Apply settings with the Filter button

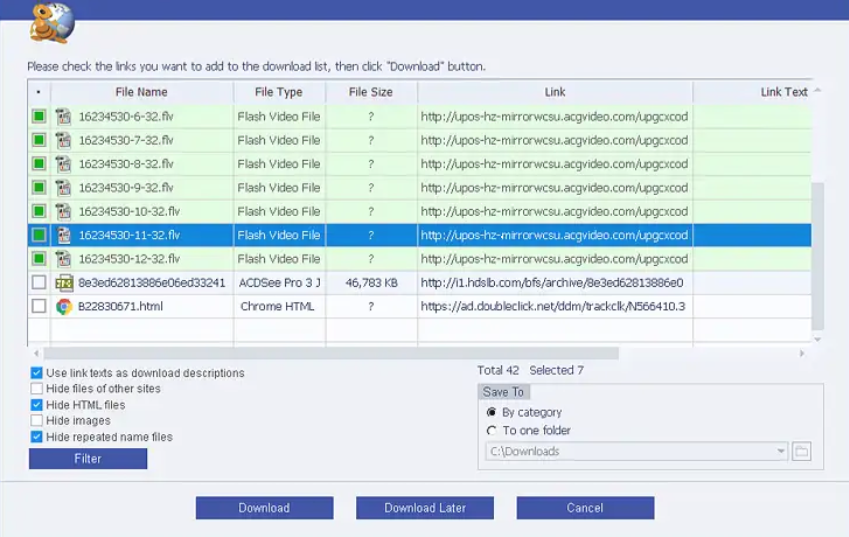click(x=88, y=459)
